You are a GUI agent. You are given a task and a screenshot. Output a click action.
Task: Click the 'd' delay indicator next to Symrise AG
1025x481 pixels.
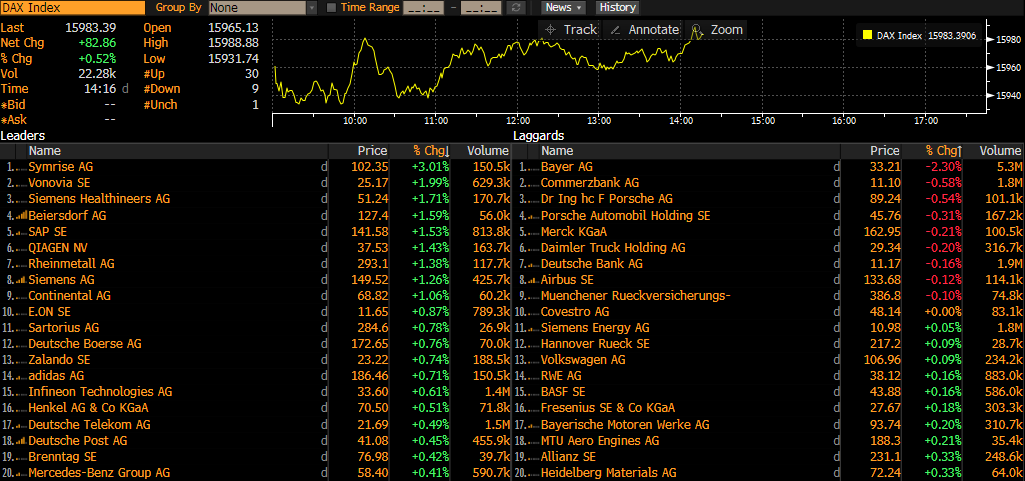(x=324, y=167)
